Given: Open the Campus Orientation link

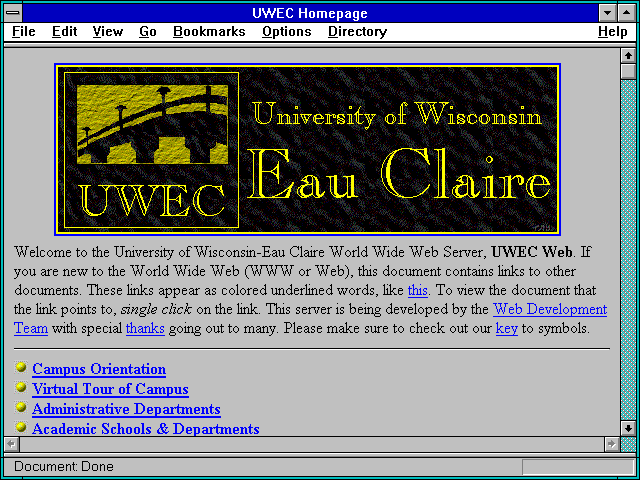Looking at the screenshot, I should point(99,369).
